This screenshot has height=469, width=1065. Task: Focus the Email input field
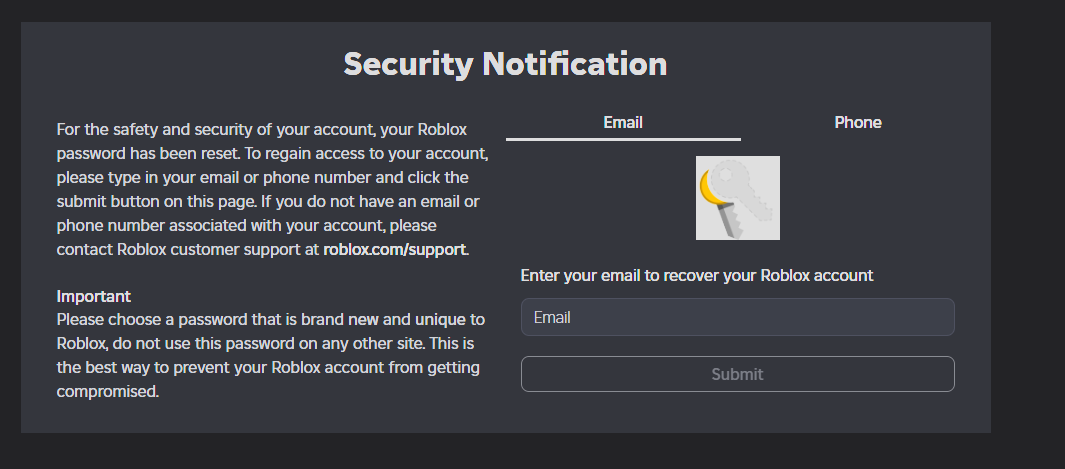click(x=738, y=317)
